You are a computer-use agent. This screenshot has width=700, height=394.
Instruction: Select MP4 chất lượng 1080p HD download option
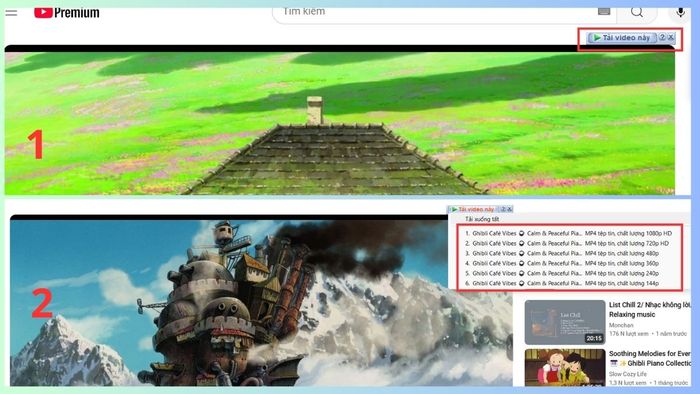click(569, 233)
